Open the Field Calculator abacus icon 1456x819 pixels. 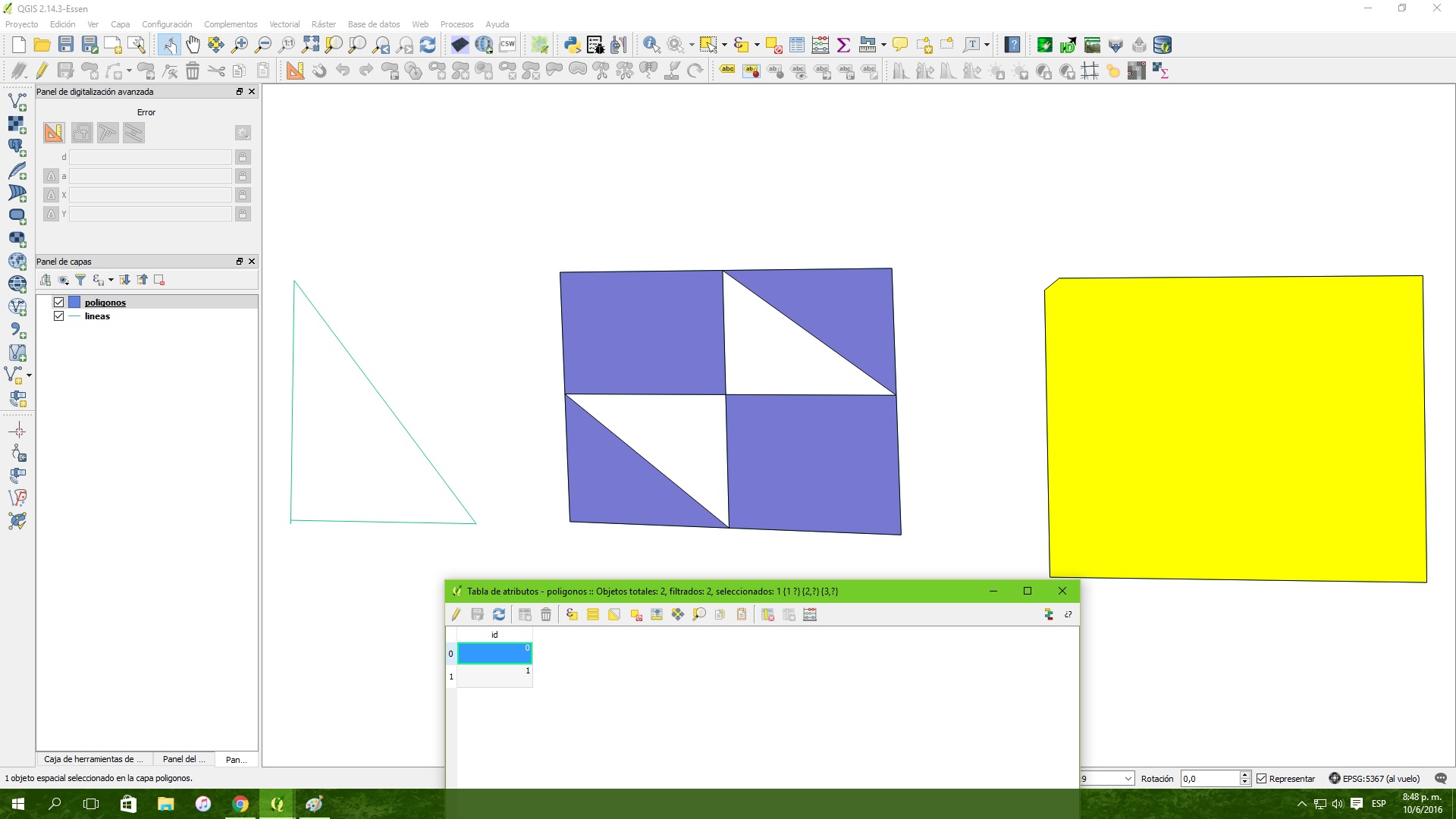[x=820, y=45]
